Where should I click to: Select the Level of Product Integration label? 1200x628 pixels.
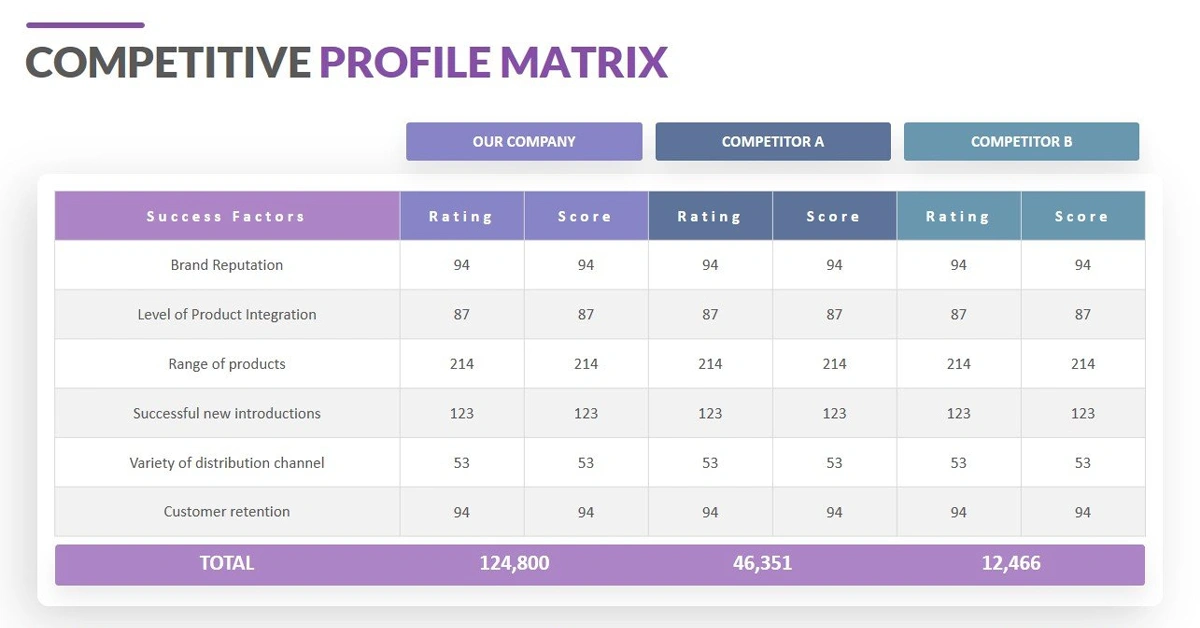click(227, 314)
